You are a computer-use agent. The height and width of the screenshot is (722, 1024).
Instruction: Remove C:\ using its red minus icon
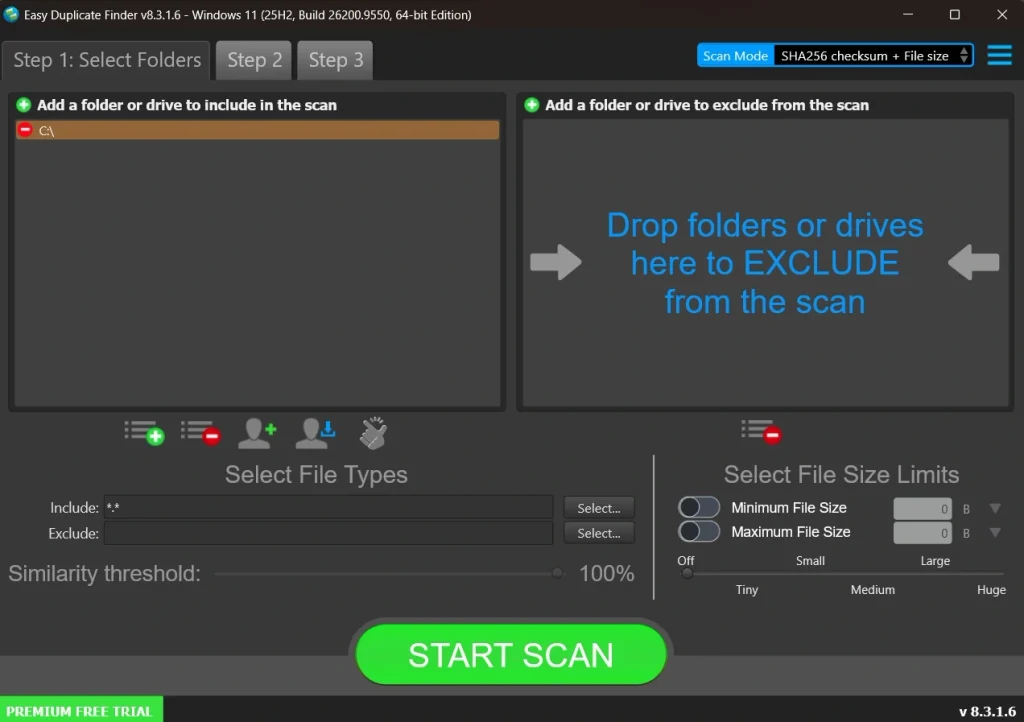coord(25,130)
